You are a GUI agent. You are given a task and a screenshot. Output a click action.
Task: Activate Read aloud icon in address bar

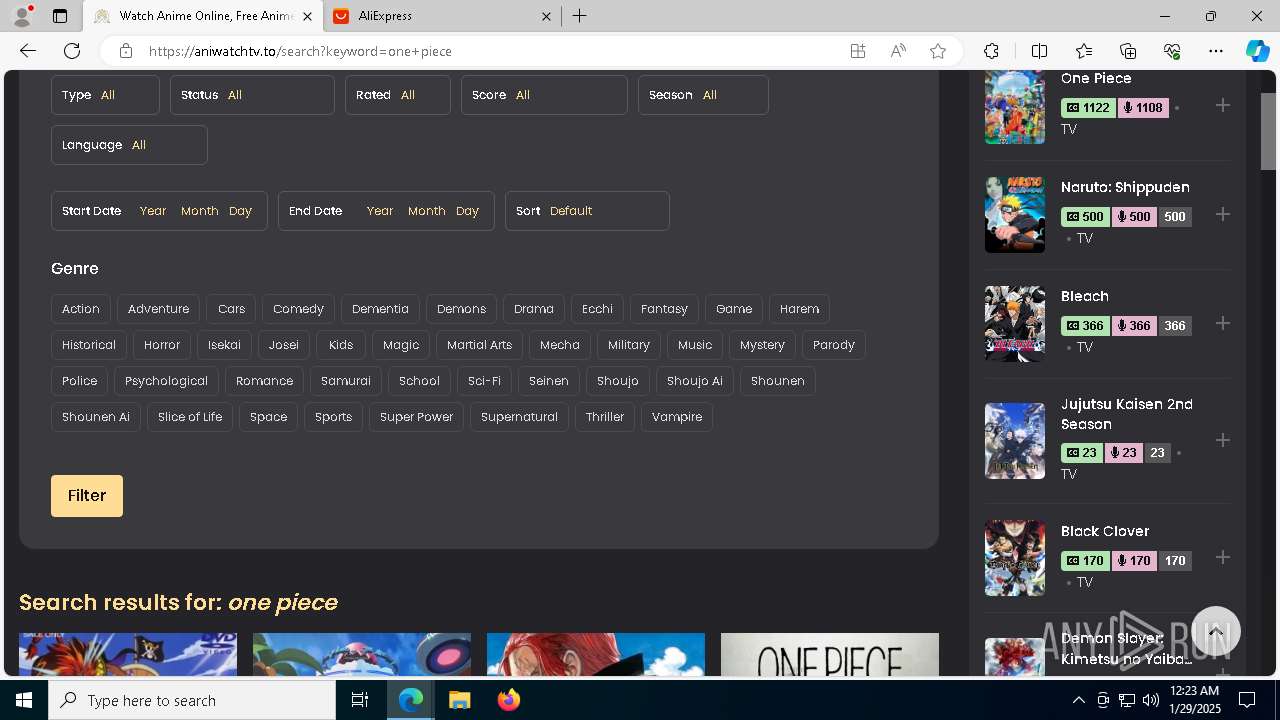tap(898, 51)
